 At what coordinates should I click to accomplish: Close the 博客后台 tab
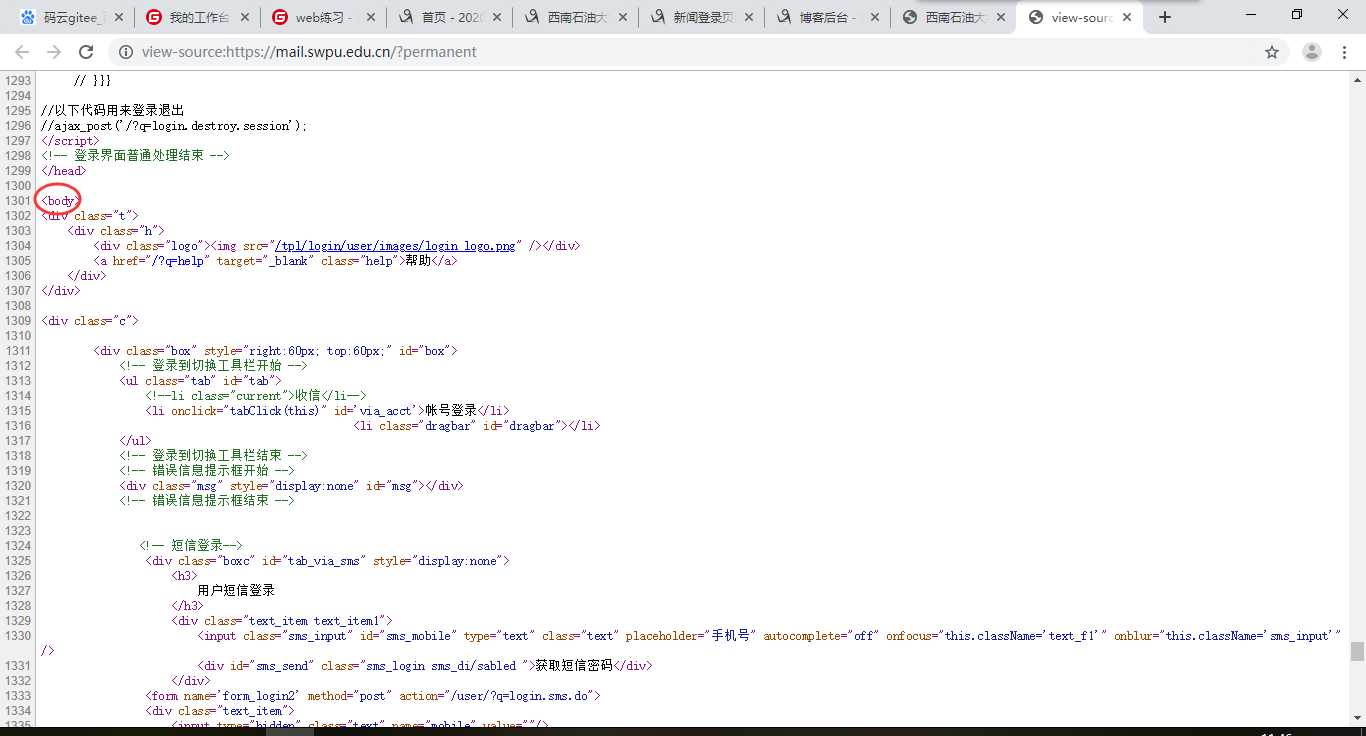point(875,17)
